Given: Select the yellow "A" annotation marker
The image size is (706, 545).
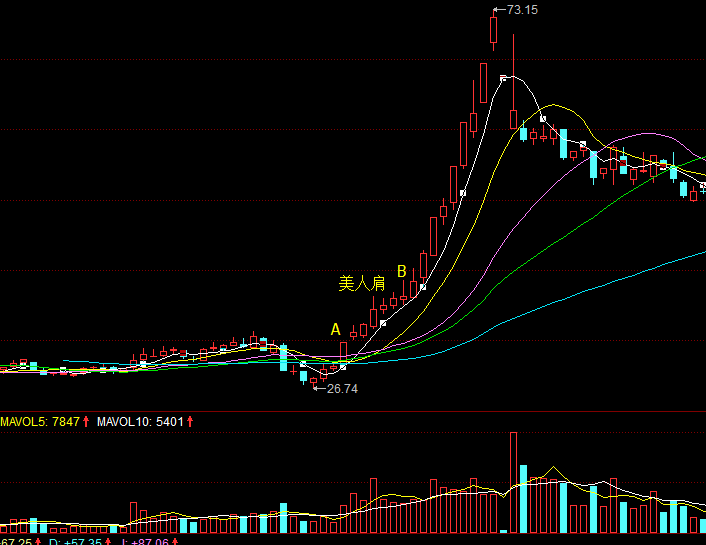Looking at the screenshot, I should click(336, 329).
